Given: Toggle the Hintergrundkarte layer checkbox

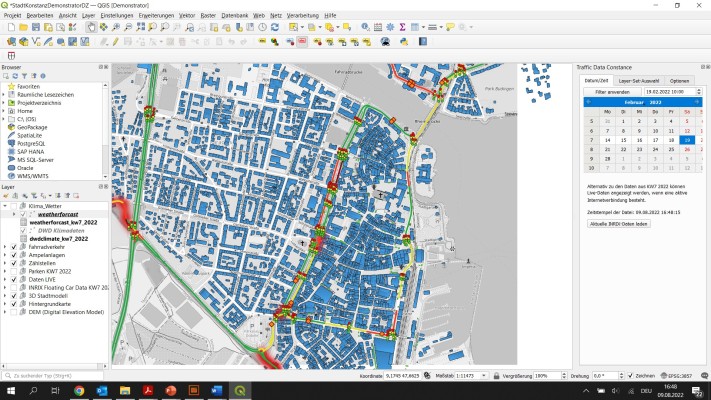Looking at the screenshot, I should click(14, 304).
